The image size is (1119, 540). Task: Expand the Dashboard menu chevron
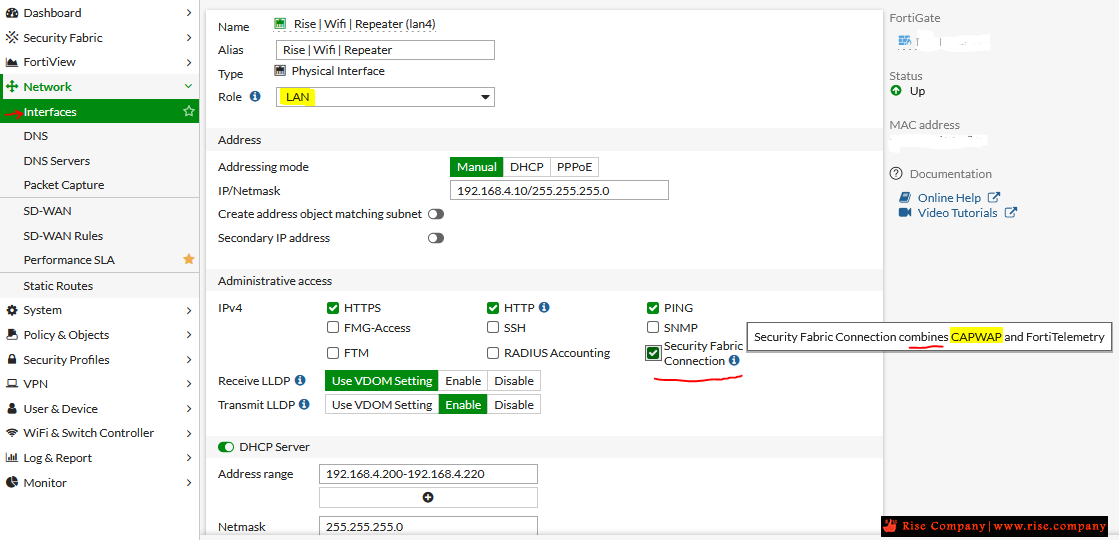pos(188,13)
